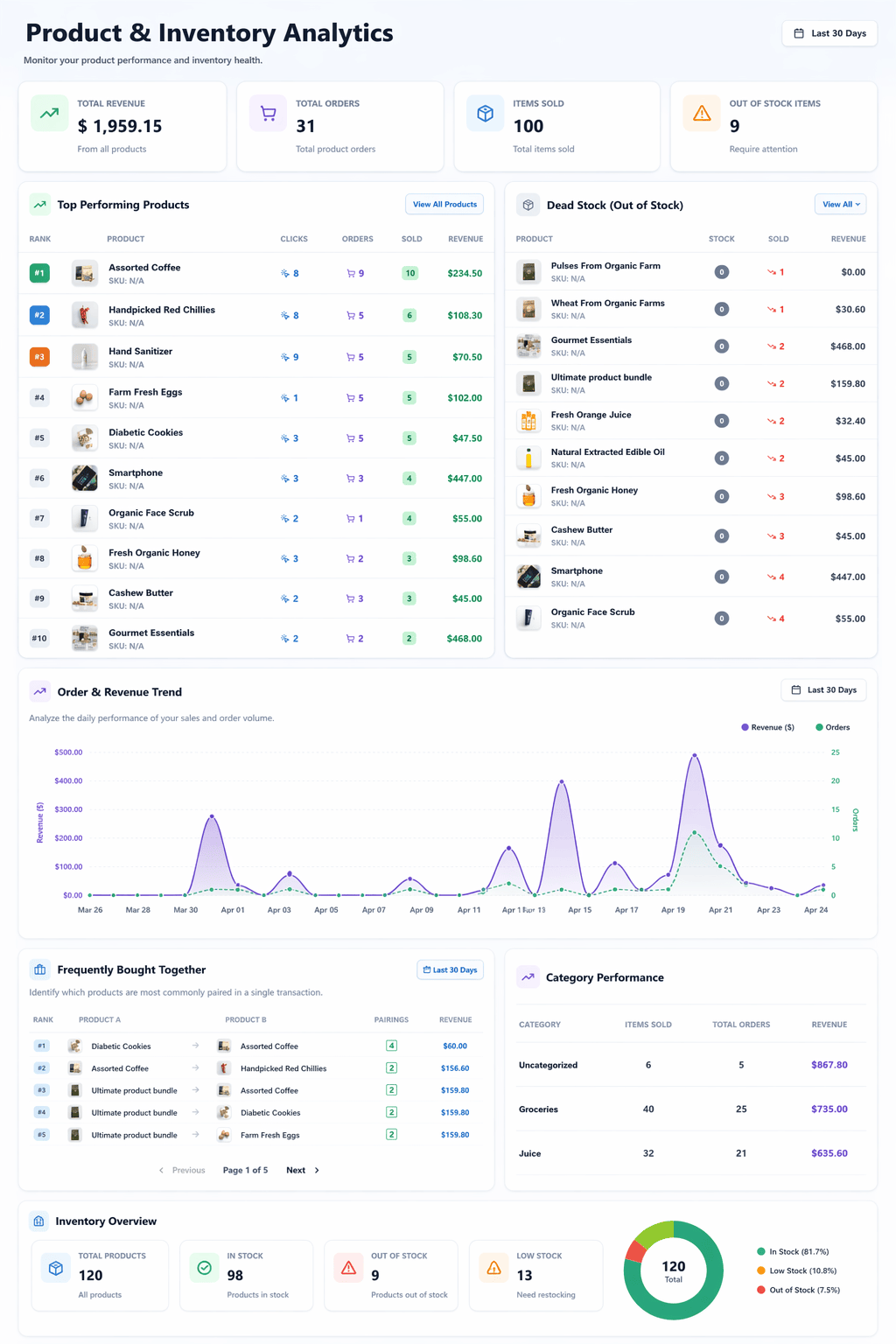Click the sold badge 10 for Assorted Coffee

[409, 273]
